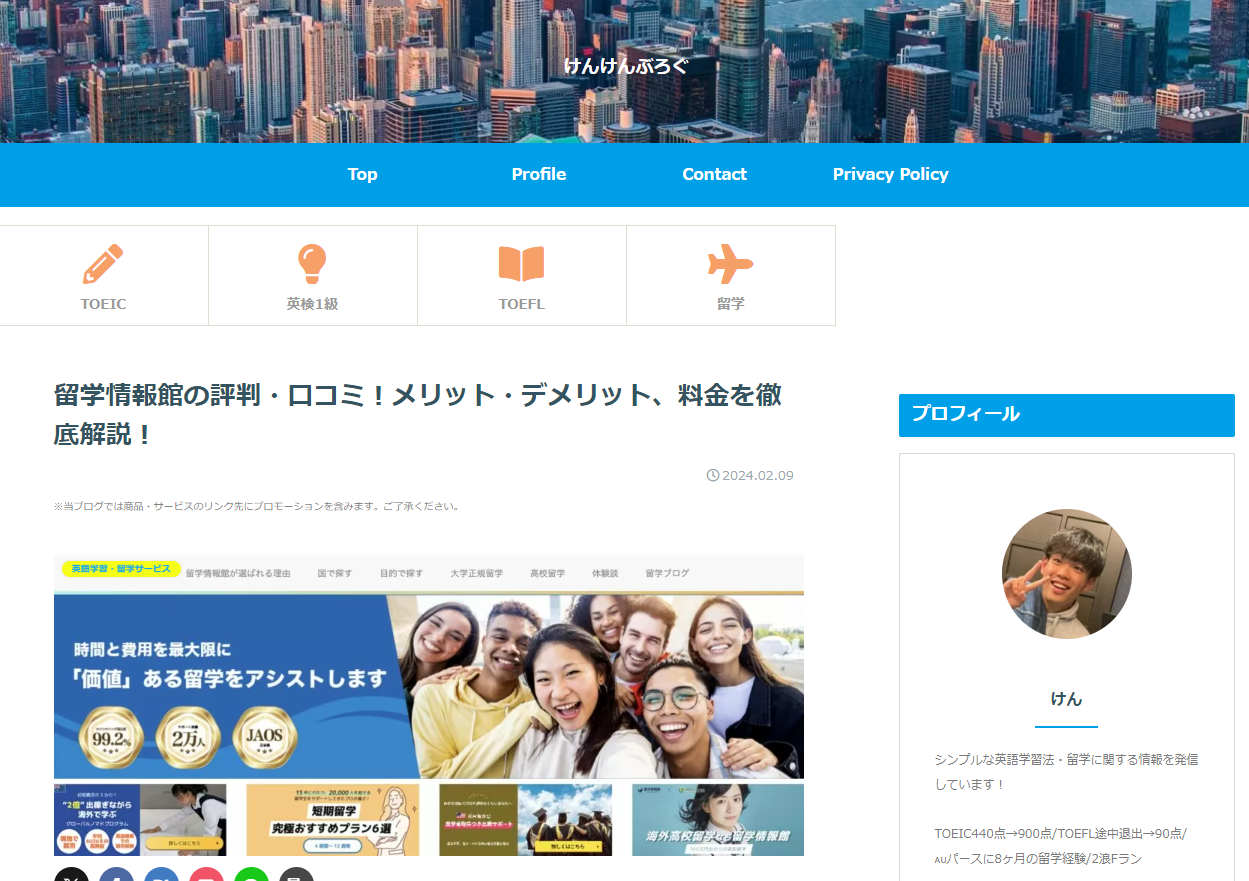Open the 英検1級 light bulb icon
Viewport: 1249px width, 881px height.
(312, 264)
